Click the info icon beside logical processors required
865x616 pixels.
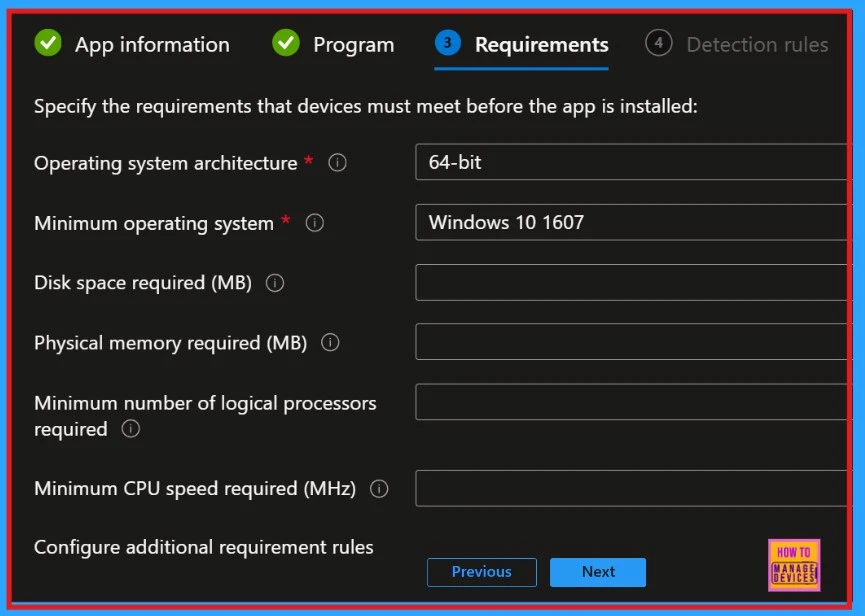click(131, 428)
